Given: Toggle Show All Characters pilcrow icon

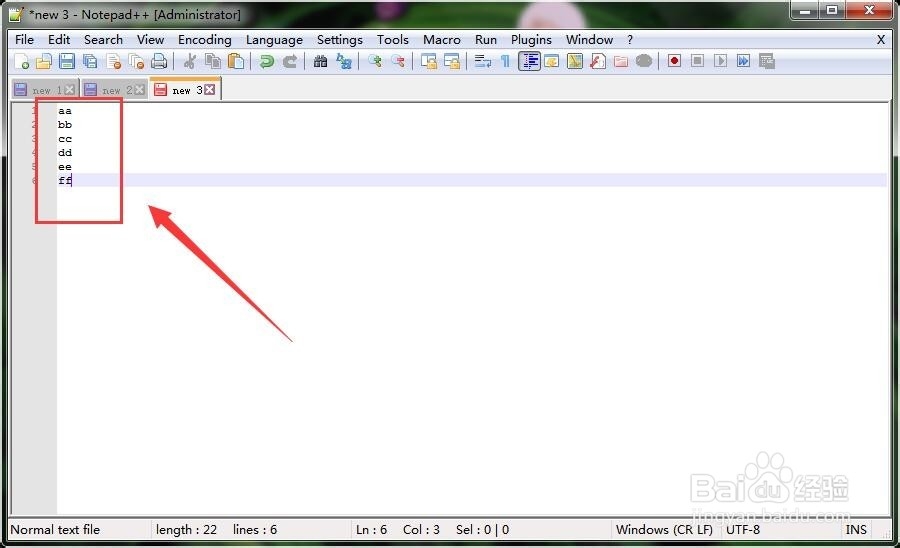Looking at the screenshot, I should (x=505, y=61).
